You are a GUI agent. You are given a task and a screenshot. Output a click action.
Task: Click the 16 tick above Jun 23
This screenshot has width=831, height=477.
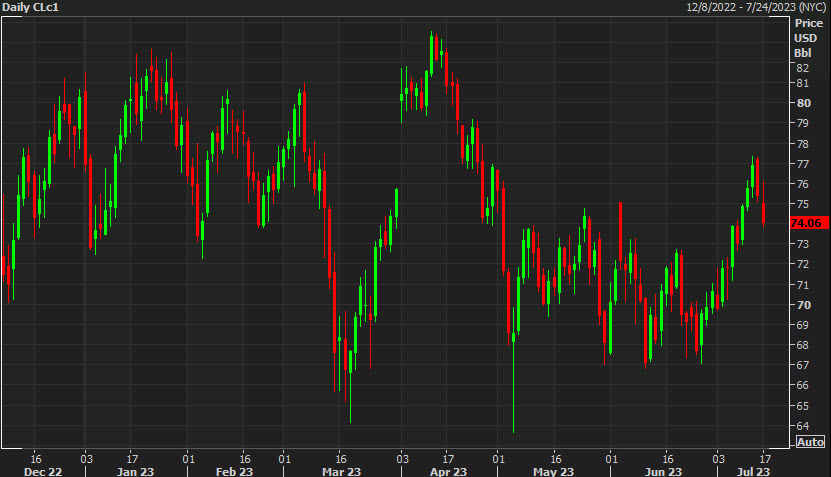click(668, 458)
